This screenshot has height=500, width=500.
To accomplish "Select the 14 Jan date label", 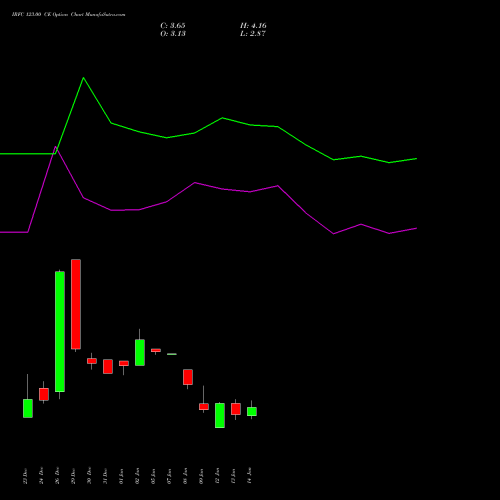I will pyautogui.click(x=249, y=476).
